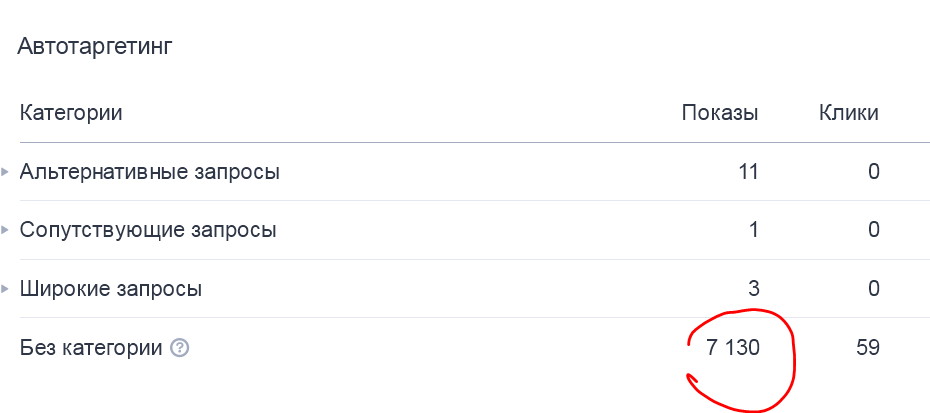Screen dimensions: 930x413
Task: Select the Альтернативные запросы row label
Action: (150, 172)
